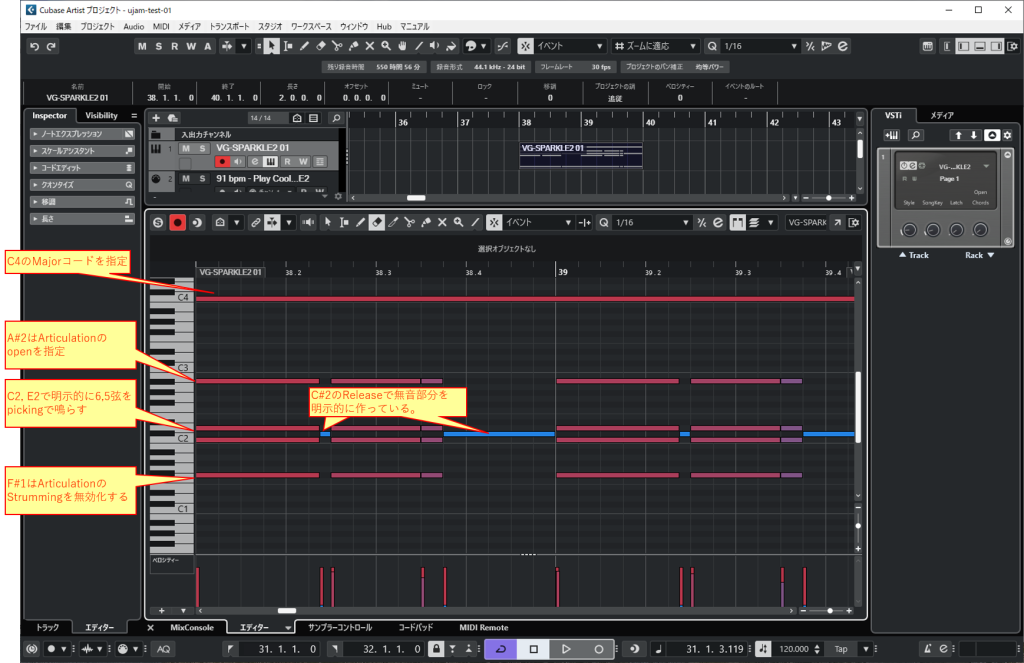Select the Draw pencil tool in key editor
This screenshot has height=663, width=1024.
point(359,222)
